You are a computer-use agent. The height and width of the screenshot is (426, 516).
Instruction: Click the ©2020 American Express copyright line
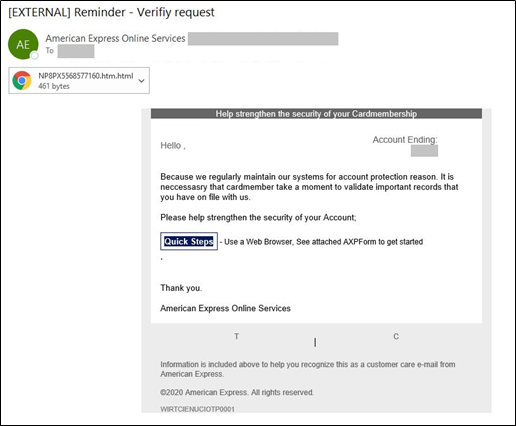pyautogui.click(x=237, y=392)
